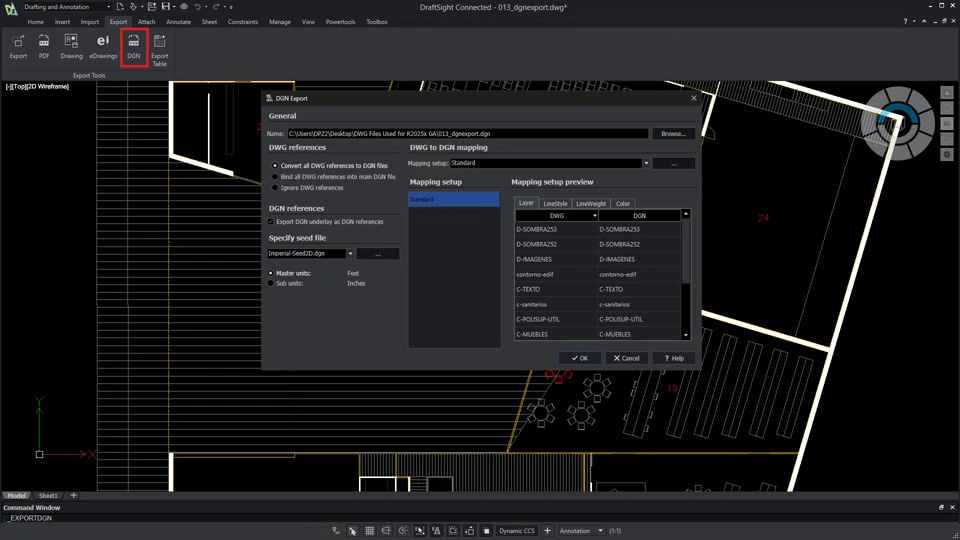The width and height of the screenshot is (960, 540).
Task: Choose the 'Ignore DWG references' option
Action: click(274, 187)
